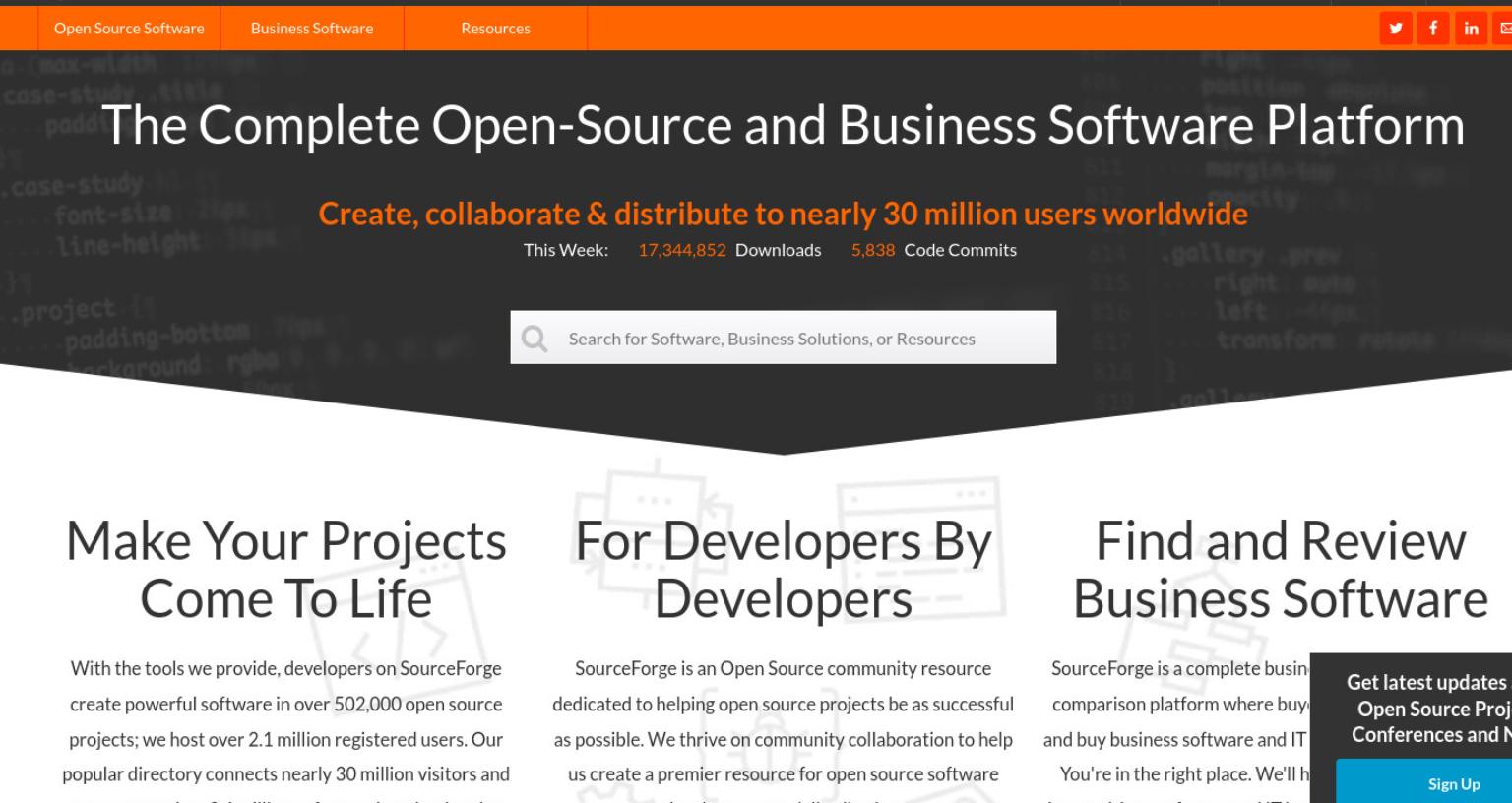Screen dimensions: 1512x803
Task: Click the email newsletter icon
Action: click(x=1503, y=29)
